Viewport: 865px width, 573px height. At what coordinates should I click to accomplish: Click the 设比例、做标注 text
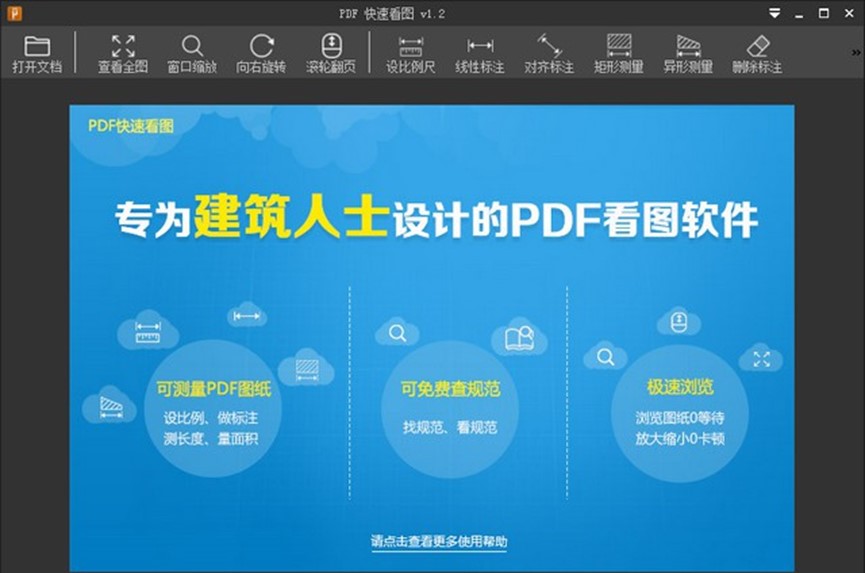tap(211, 417)
